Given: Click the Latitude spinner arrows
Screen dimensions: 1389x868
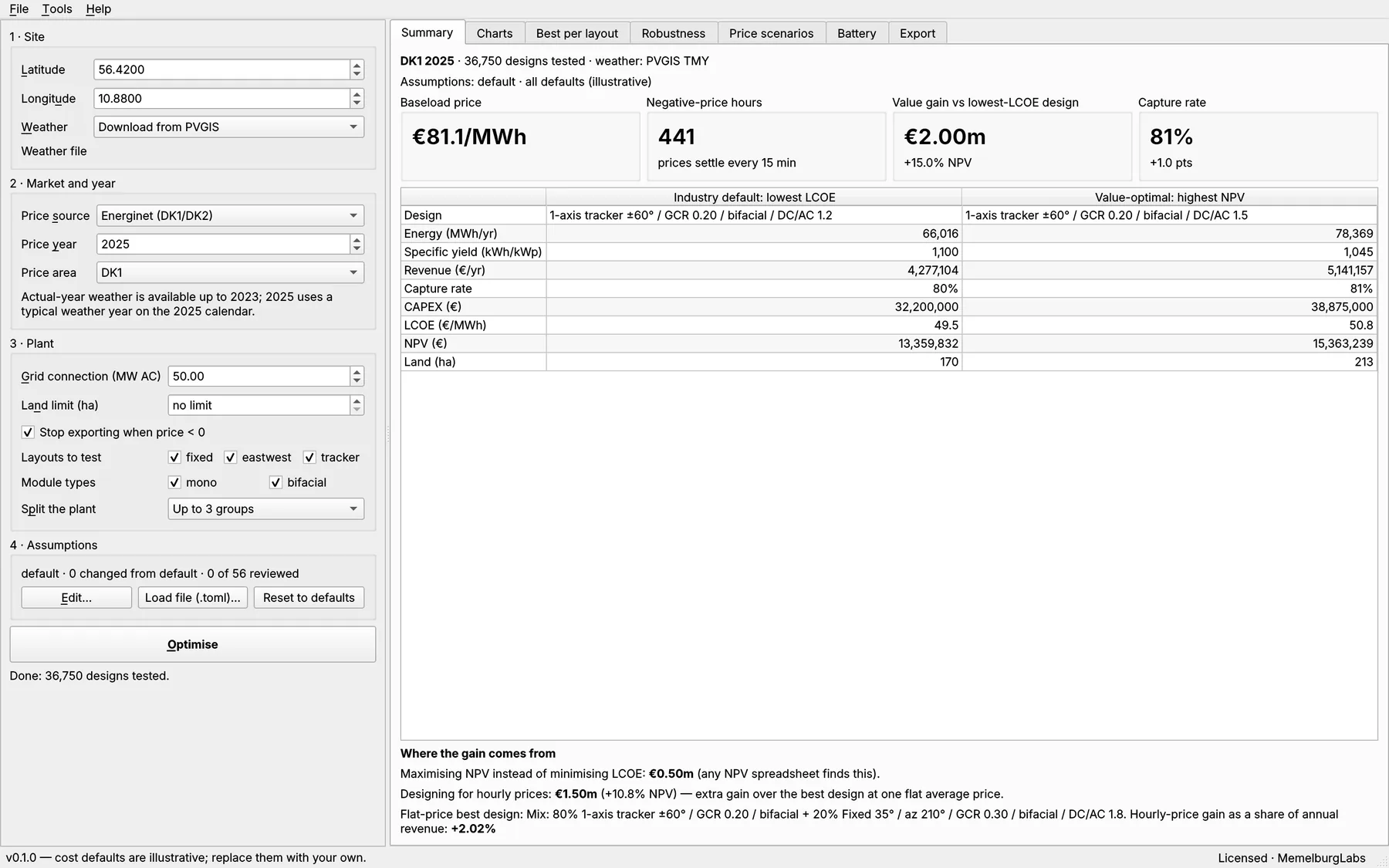Looking at the screenshot, I should pyautogui.click(x=357, y=69).
